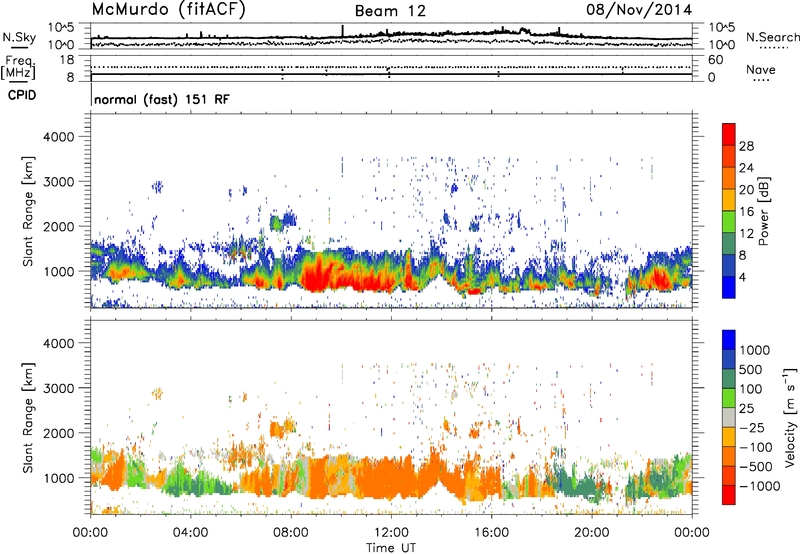
Task: Click the 18 frequency axis value
Action: coord(67,60)
